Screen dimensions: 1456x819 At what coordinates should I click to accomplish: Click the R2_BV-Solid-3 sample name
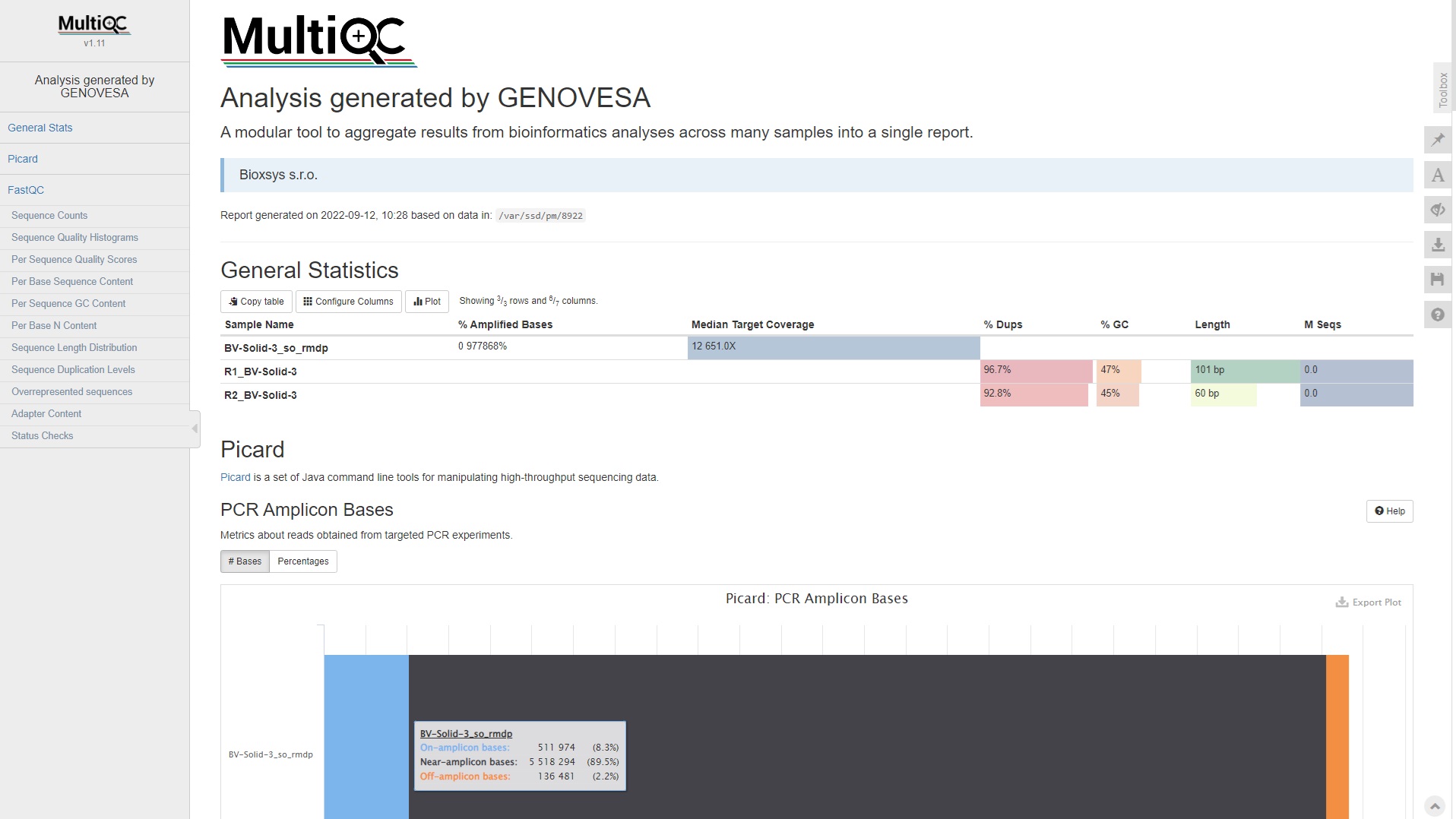coord(261,395)
